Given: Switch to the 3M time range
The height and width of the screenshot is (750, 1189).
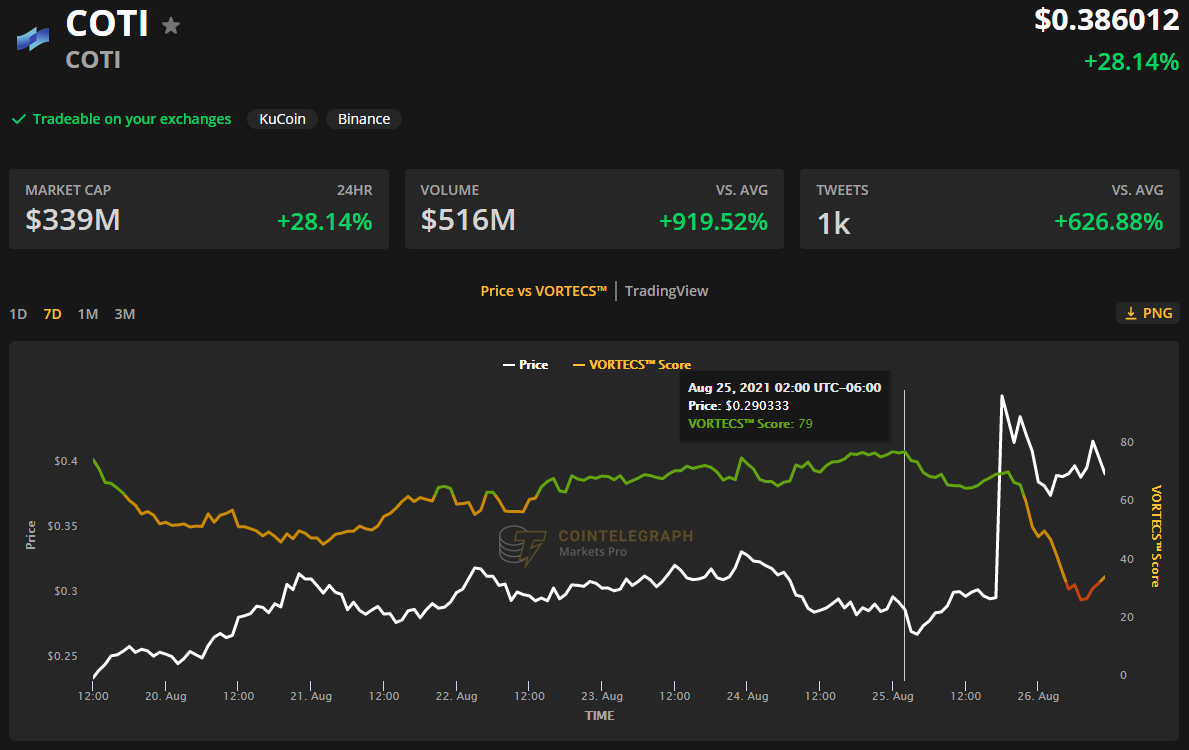Looking at the screenshot, I should pyautogui.click(x=124, y=314).
